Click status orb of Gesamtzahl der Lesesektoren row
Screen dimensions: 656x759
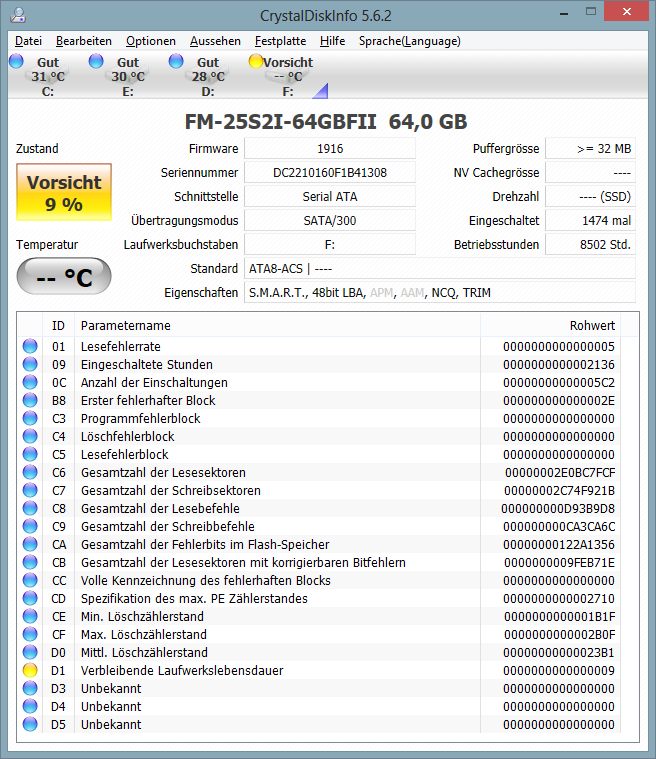[x=30, y=472]
